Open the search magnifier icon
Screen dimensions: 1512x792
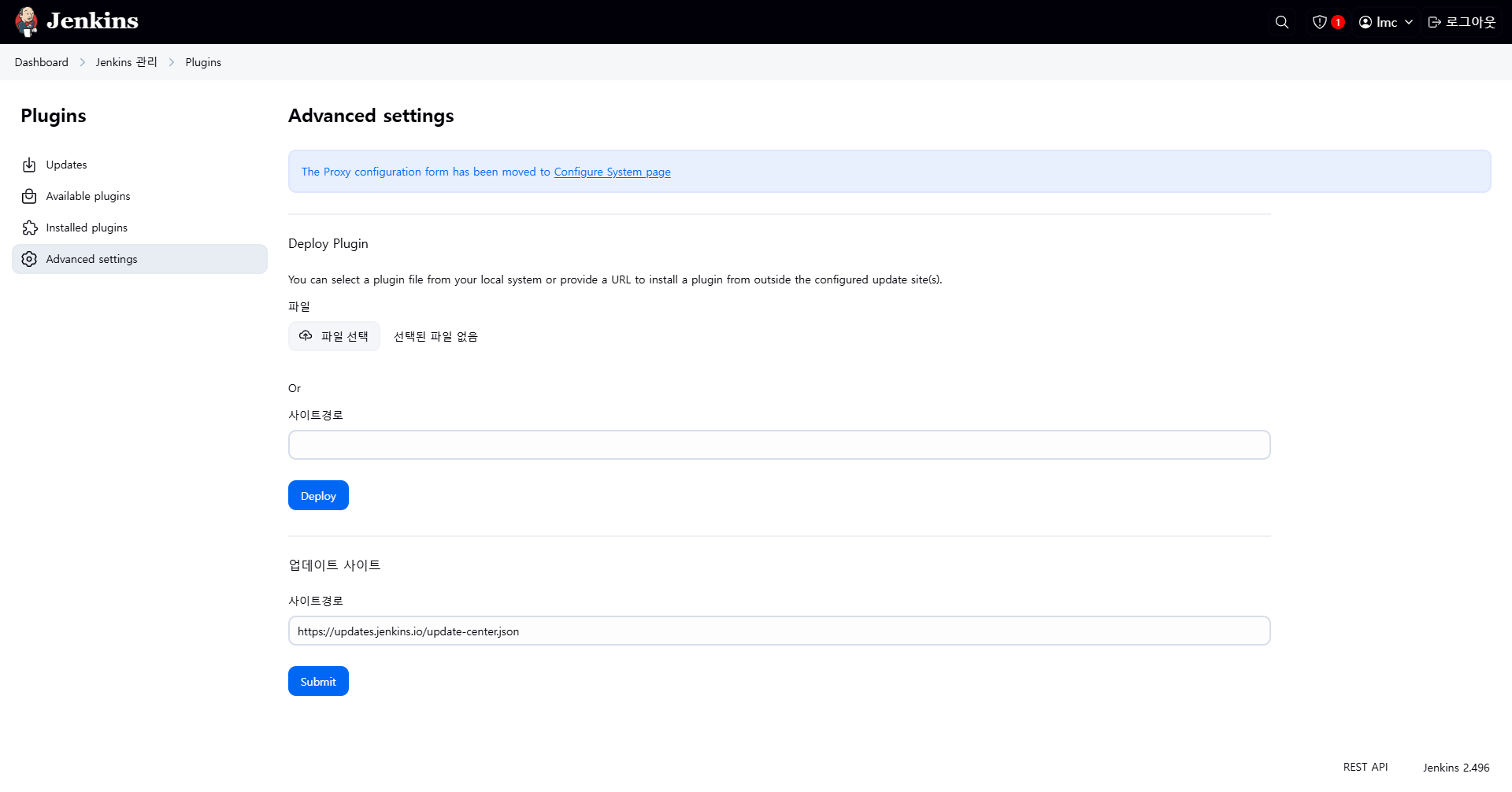point(1282,22)
